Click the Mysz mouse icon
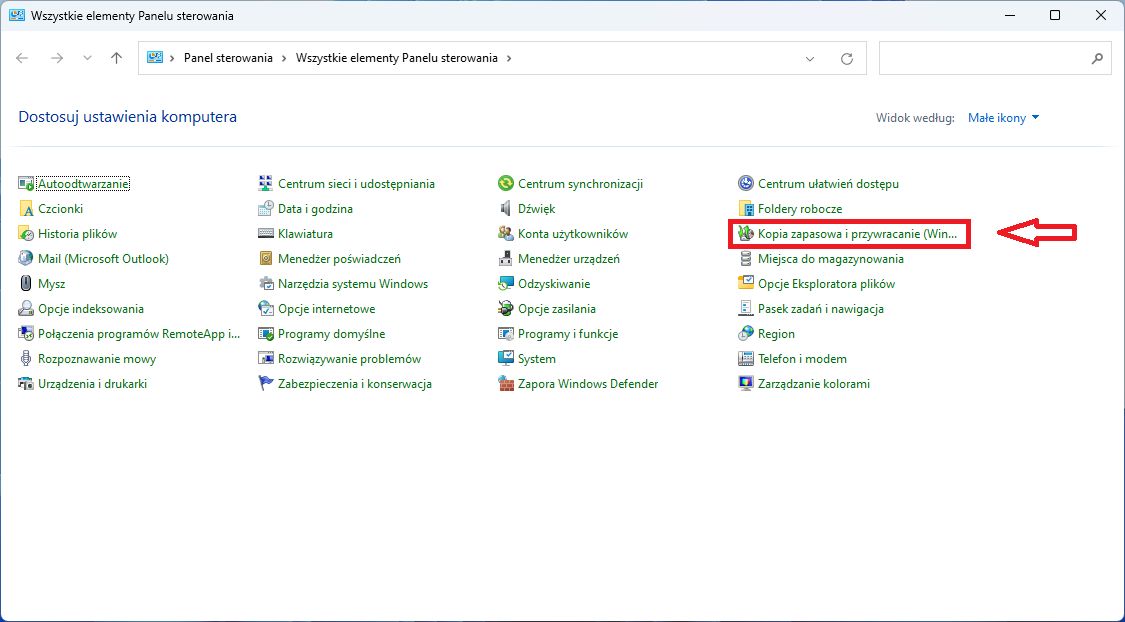 27,284
